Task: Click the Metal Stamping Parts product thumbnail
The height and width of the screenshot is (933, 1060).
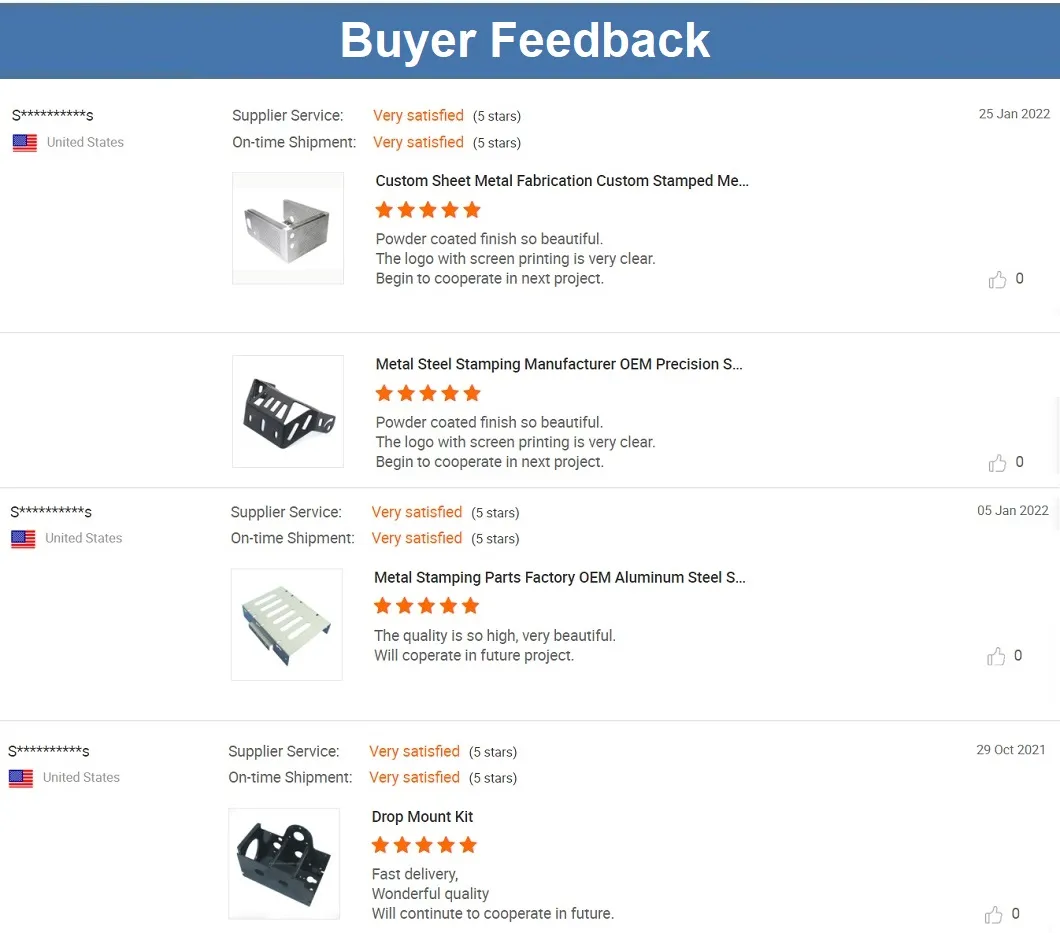Action: point(287,624)
